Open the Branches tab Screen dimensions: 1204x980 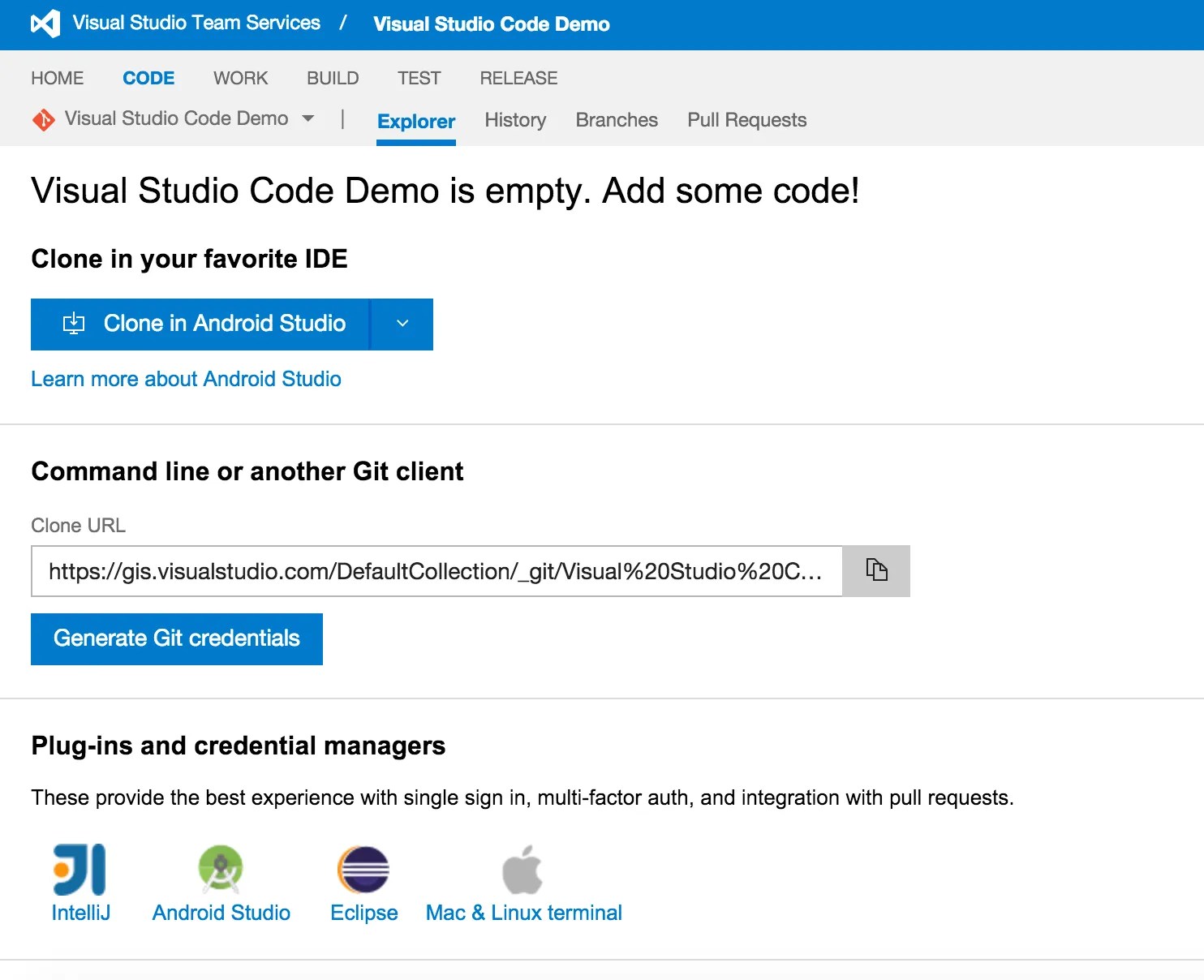pos(617,120)
